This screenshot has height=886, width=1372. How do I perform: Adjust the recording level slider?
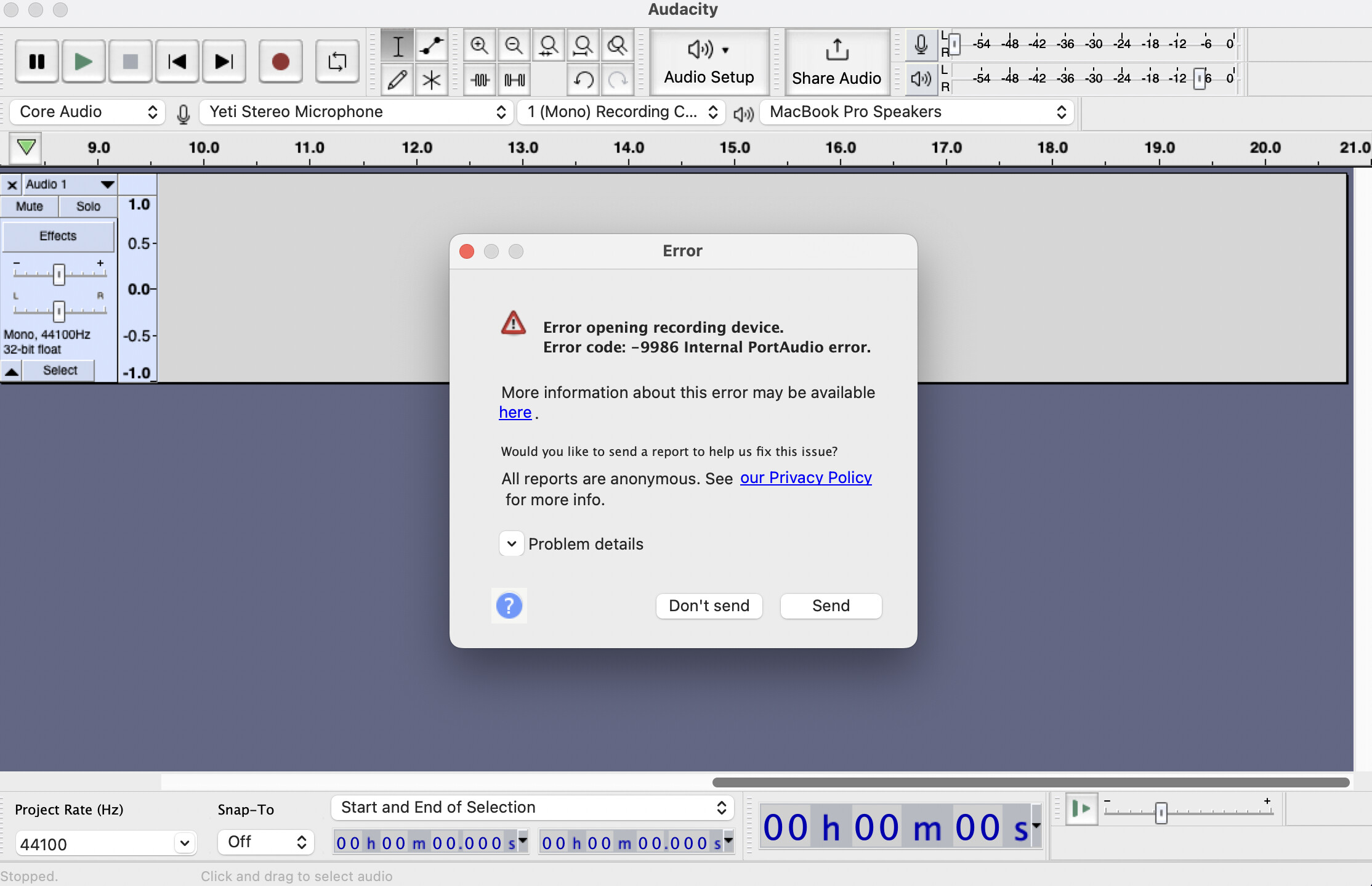click(x=954, y=44)
